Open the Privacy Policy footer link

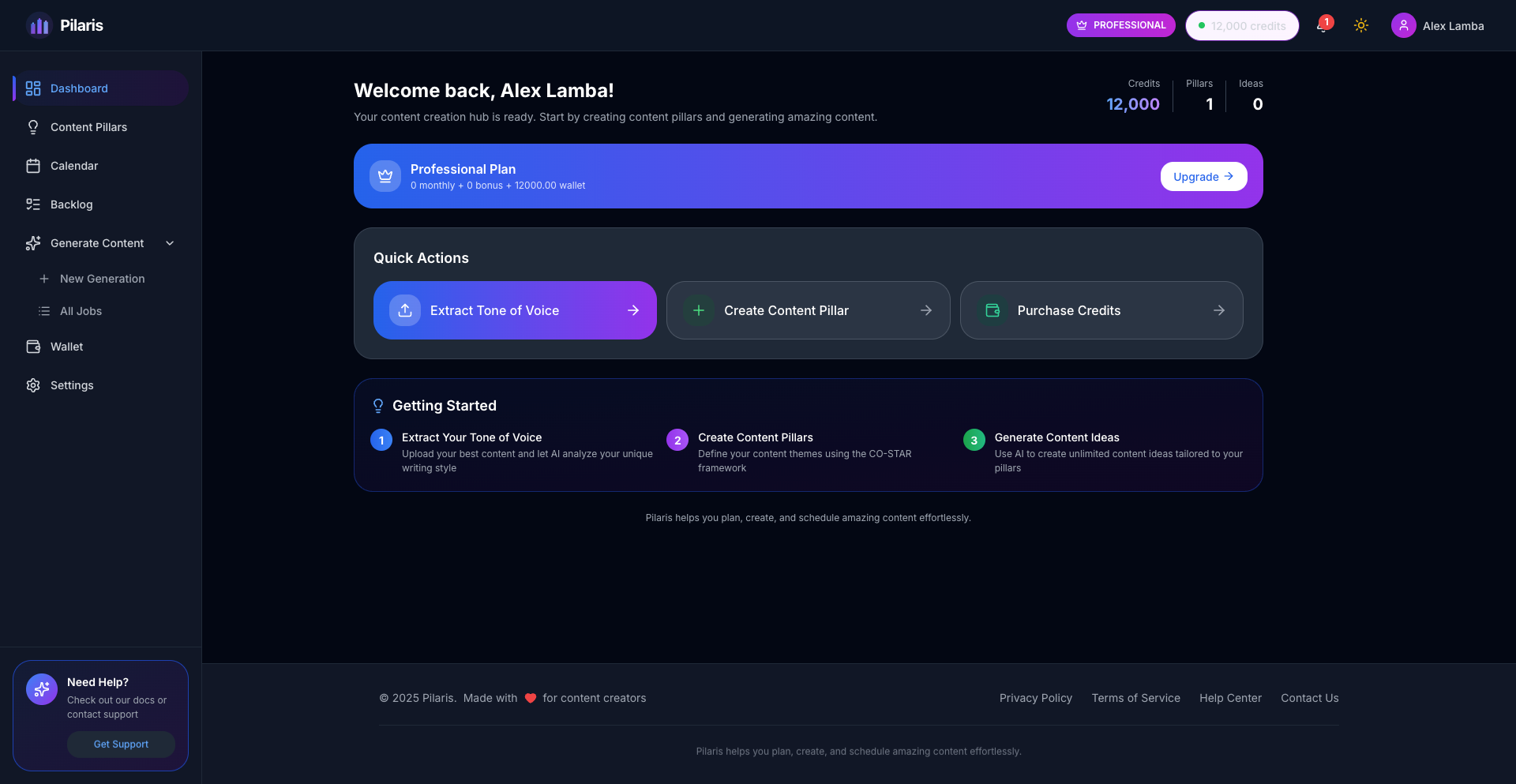(x=1035, y=698)
